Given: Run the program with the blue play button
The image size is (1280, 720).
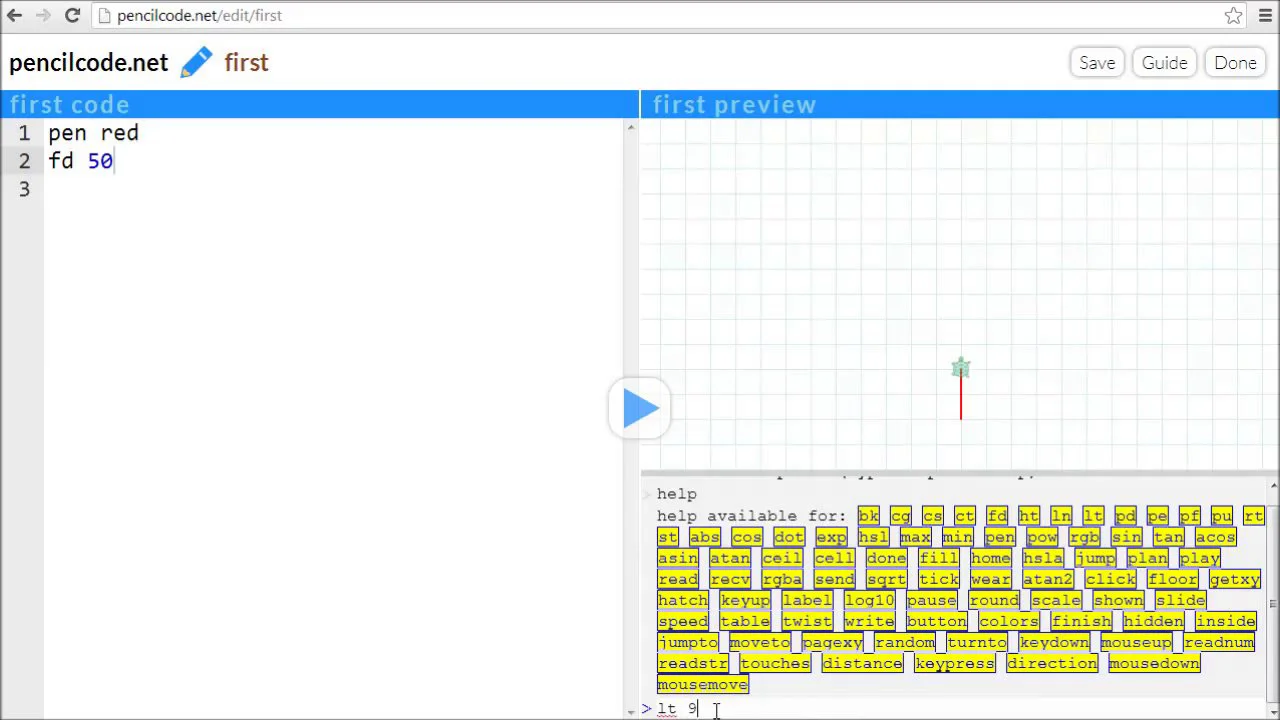Looking at the screenshot, I should tap(640, 408).
